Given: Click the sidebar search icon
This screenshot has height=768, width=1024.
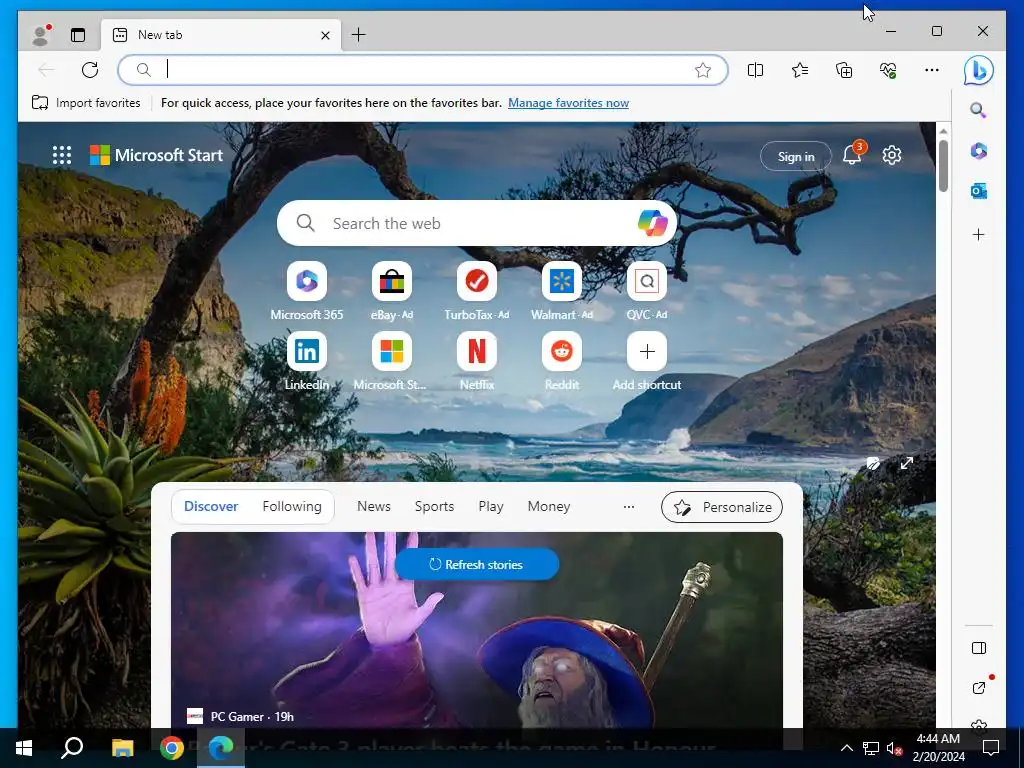Looking at the screenshot, I should (978, 110).
